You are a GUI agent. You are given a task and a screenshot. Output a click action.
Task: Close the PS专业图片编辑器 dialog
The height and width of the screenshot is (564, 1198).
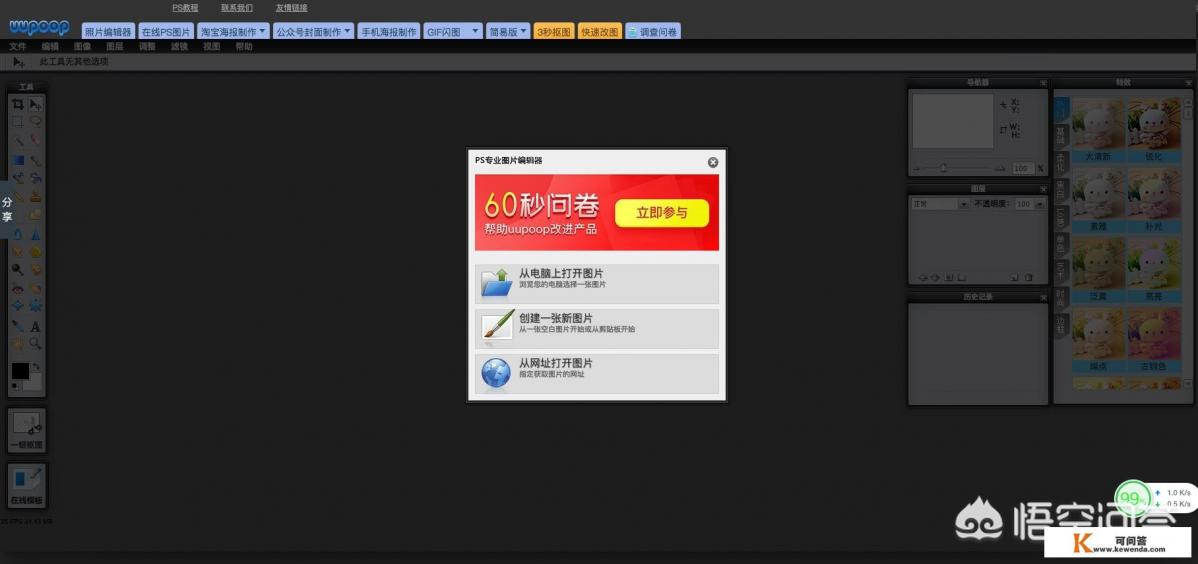(x=712, y=162)
